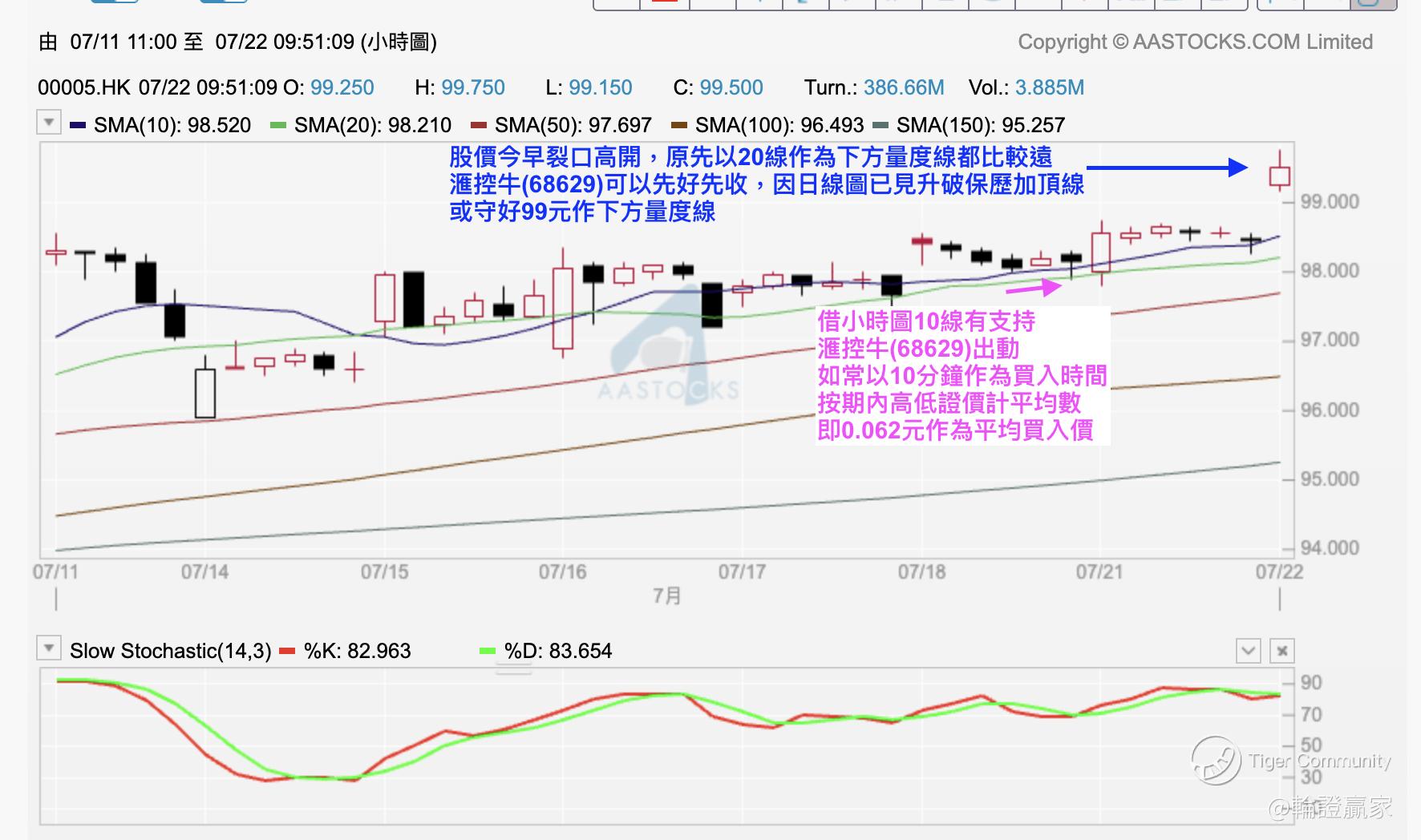Click the 07/16 date axis label
Viewport: 1421px width, 840px height.
point(563,572)
